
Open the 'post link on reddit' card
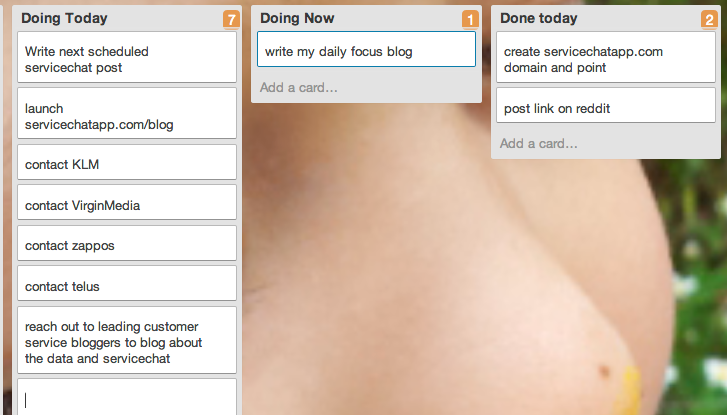(606, 106)
